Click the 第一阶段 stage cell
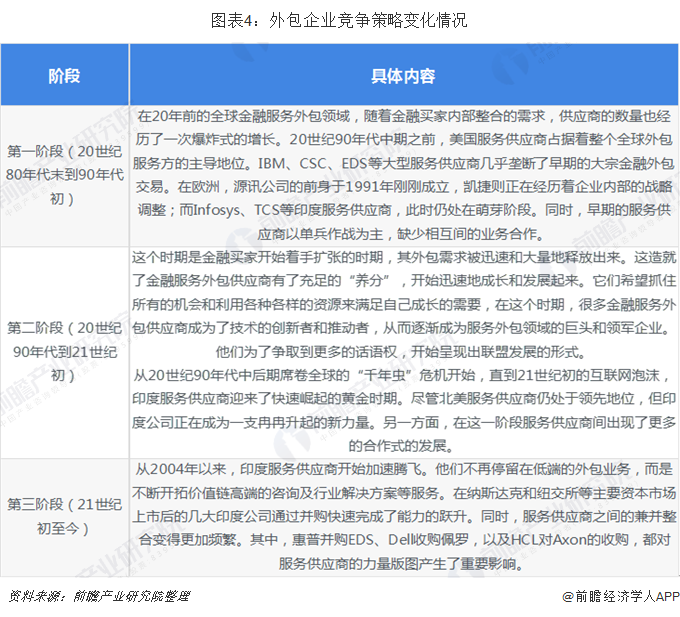 pos(64,175)
